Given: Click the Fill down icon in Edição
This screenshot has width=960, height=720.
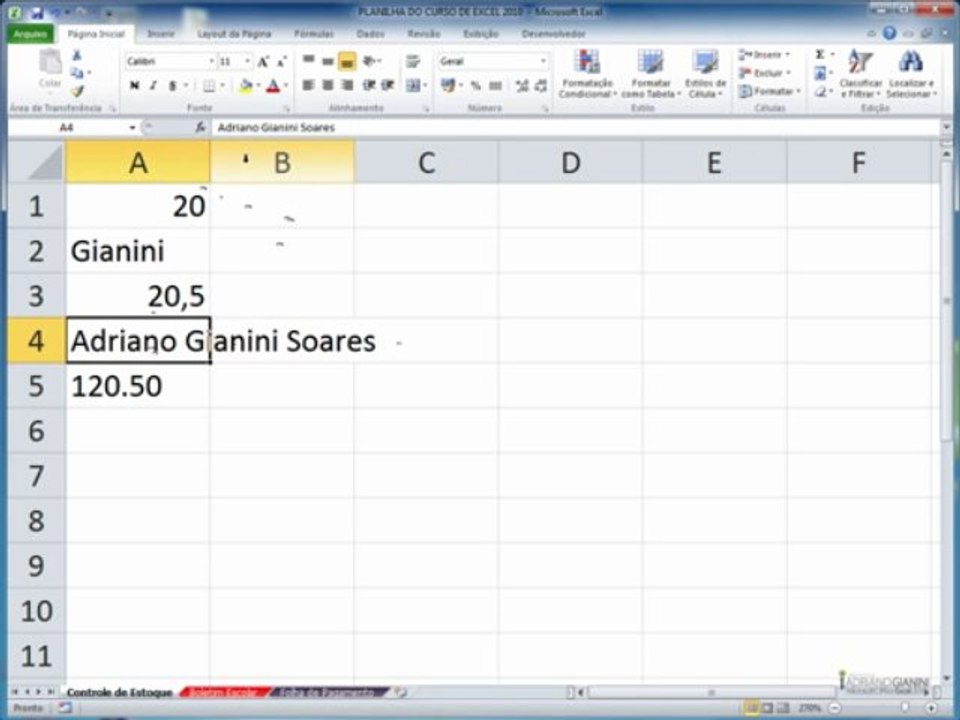Looking at the screenshot, I should pos(820,73).
